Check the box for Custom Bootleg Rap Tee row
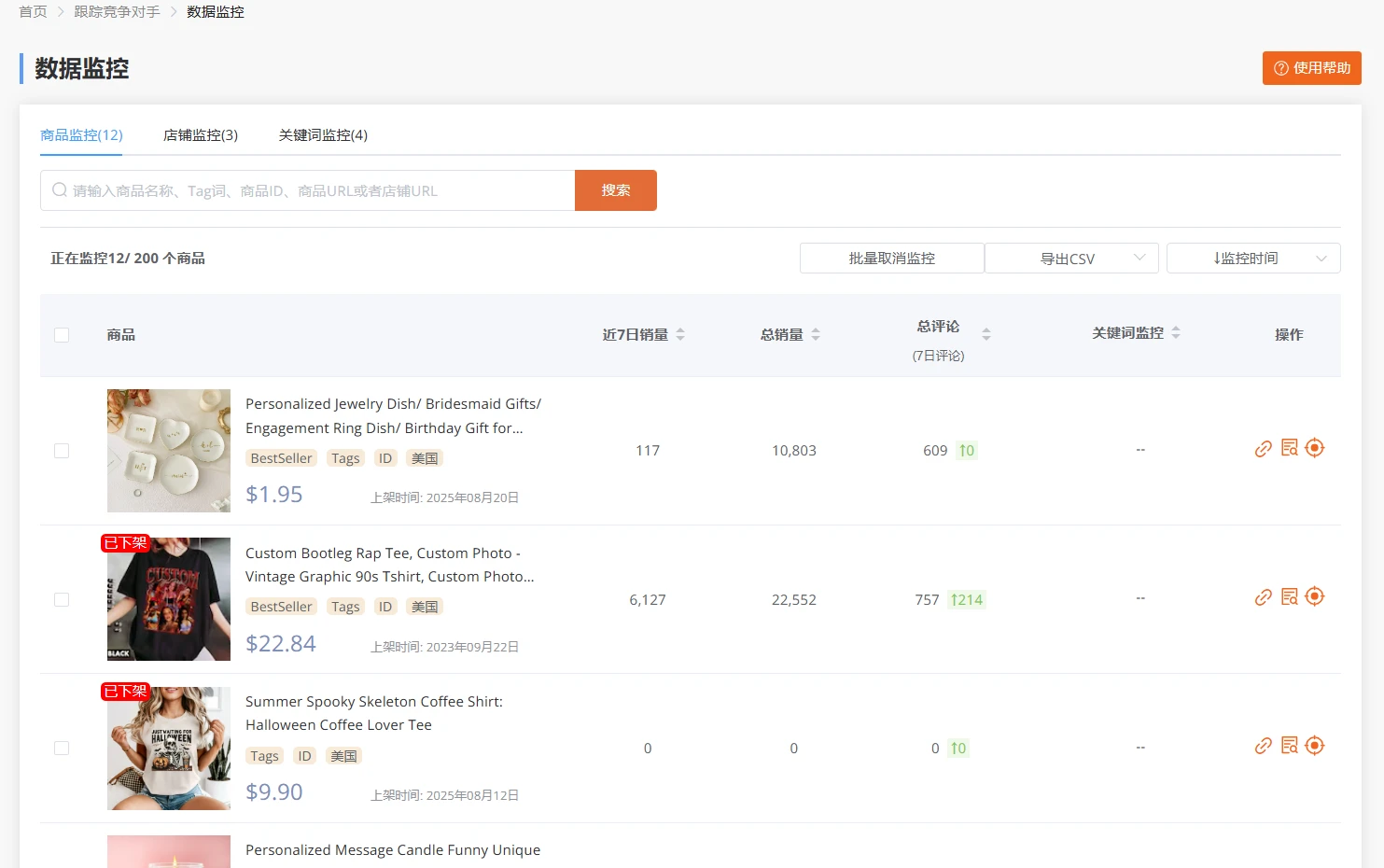 (62, 599)
